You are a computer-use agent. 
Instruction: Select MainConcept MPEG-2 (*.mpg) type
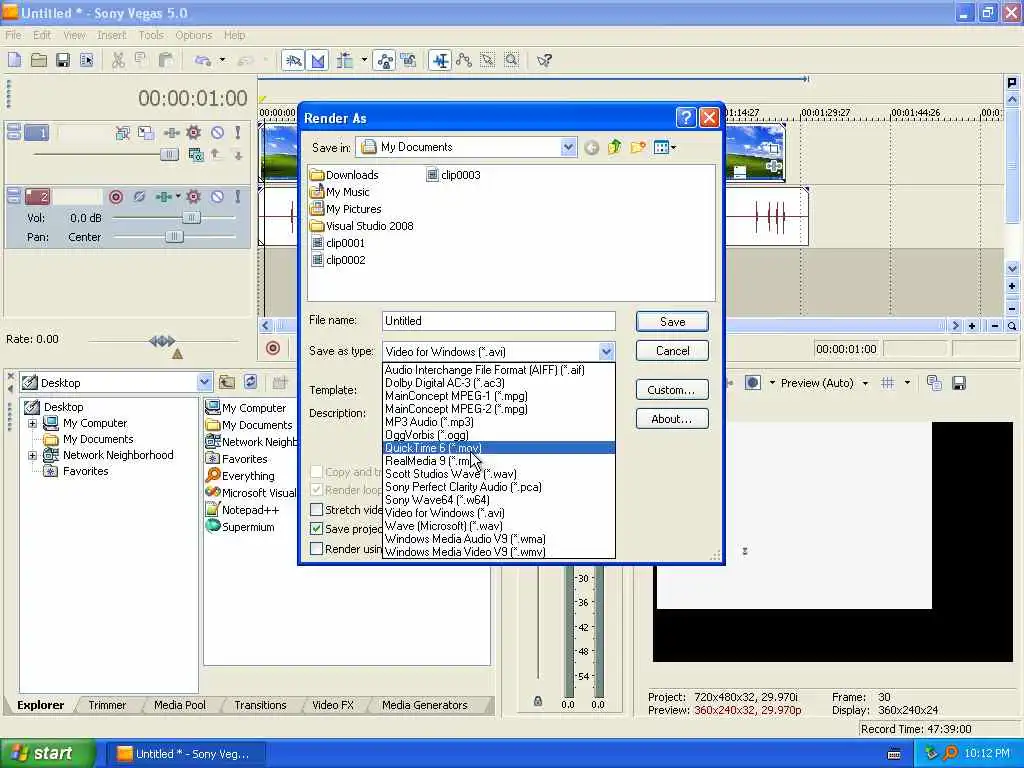498,409
